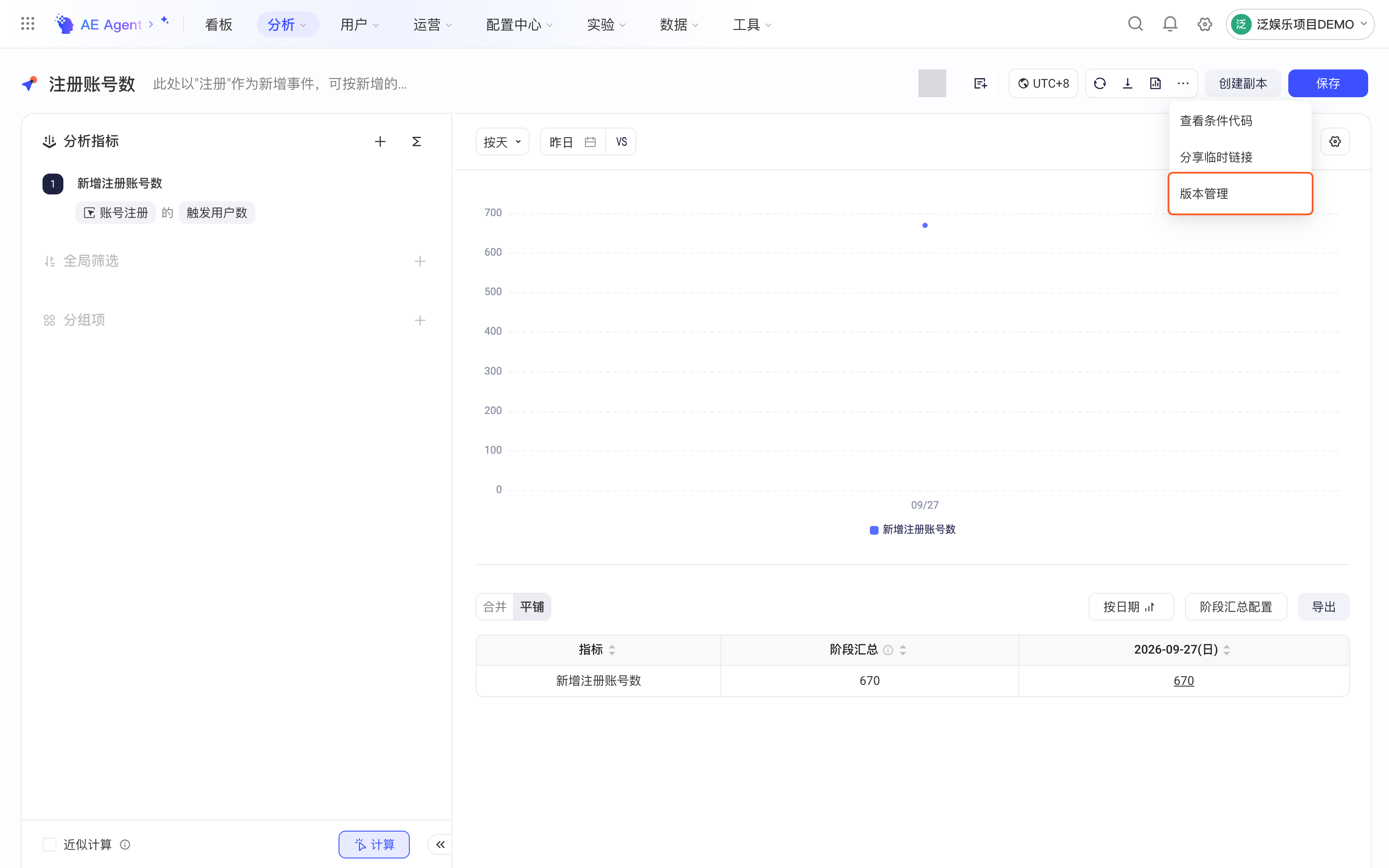Click the download arrow icon

[x=1127, y=84]
